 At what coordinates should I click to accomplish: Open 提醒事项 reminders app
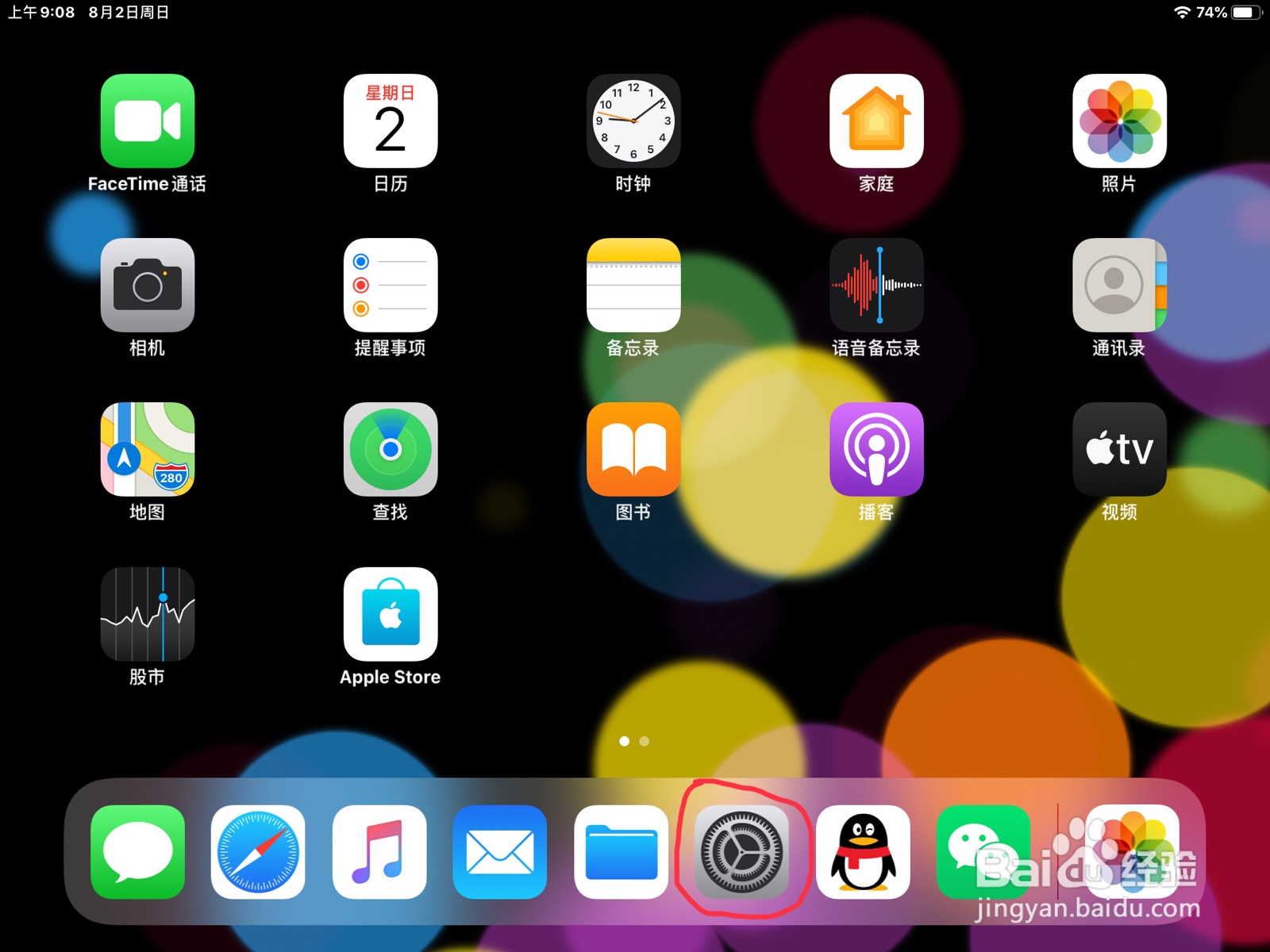click(x=391, y=285)
